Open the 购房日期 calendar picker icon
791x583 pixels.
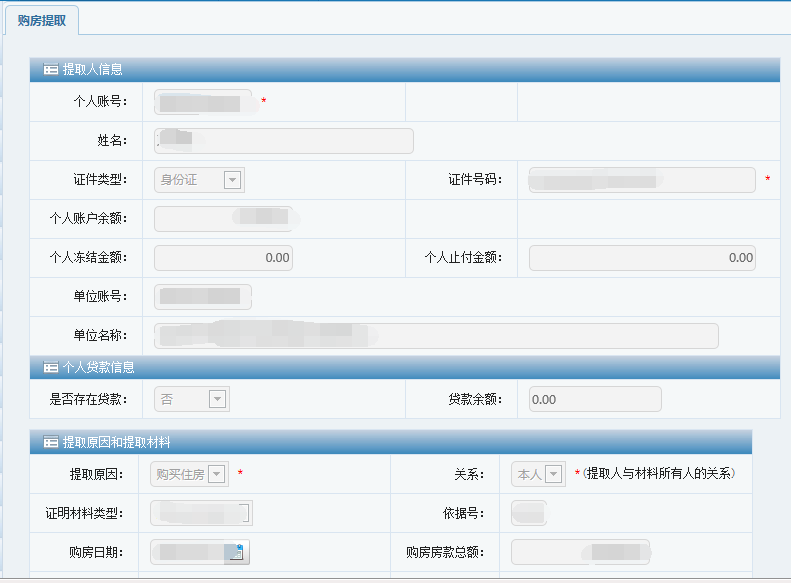tap(236, 552)
